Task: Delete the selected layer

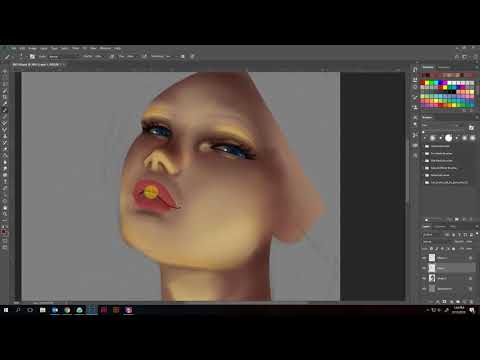Action: point(471,301)
